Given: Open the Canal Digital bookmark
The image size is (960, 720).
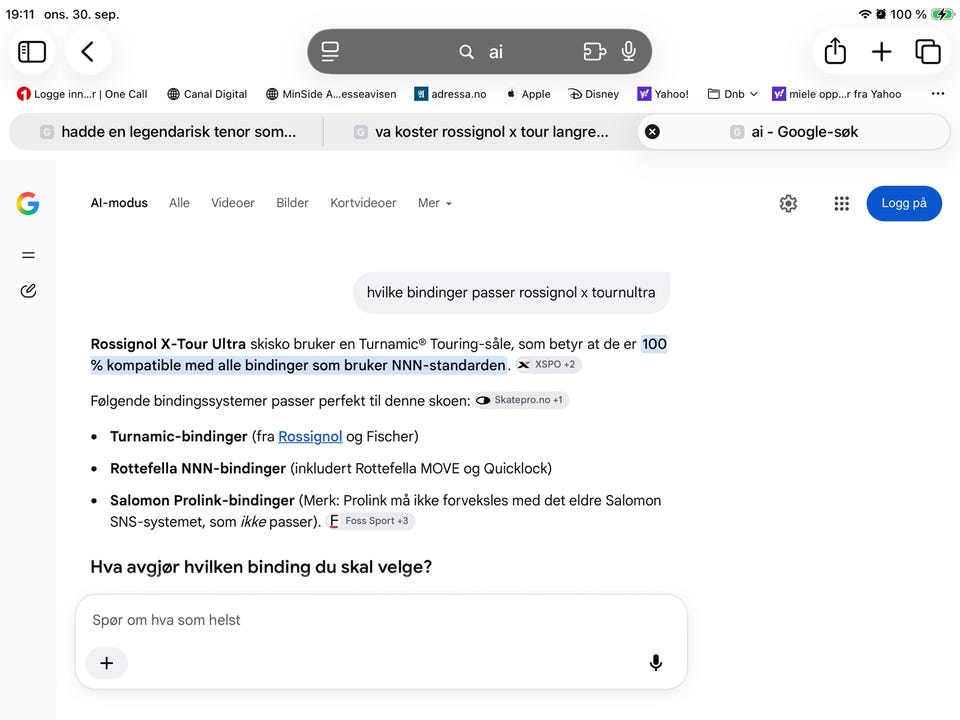Looking at the screenshot, I should tap(207, 94).
